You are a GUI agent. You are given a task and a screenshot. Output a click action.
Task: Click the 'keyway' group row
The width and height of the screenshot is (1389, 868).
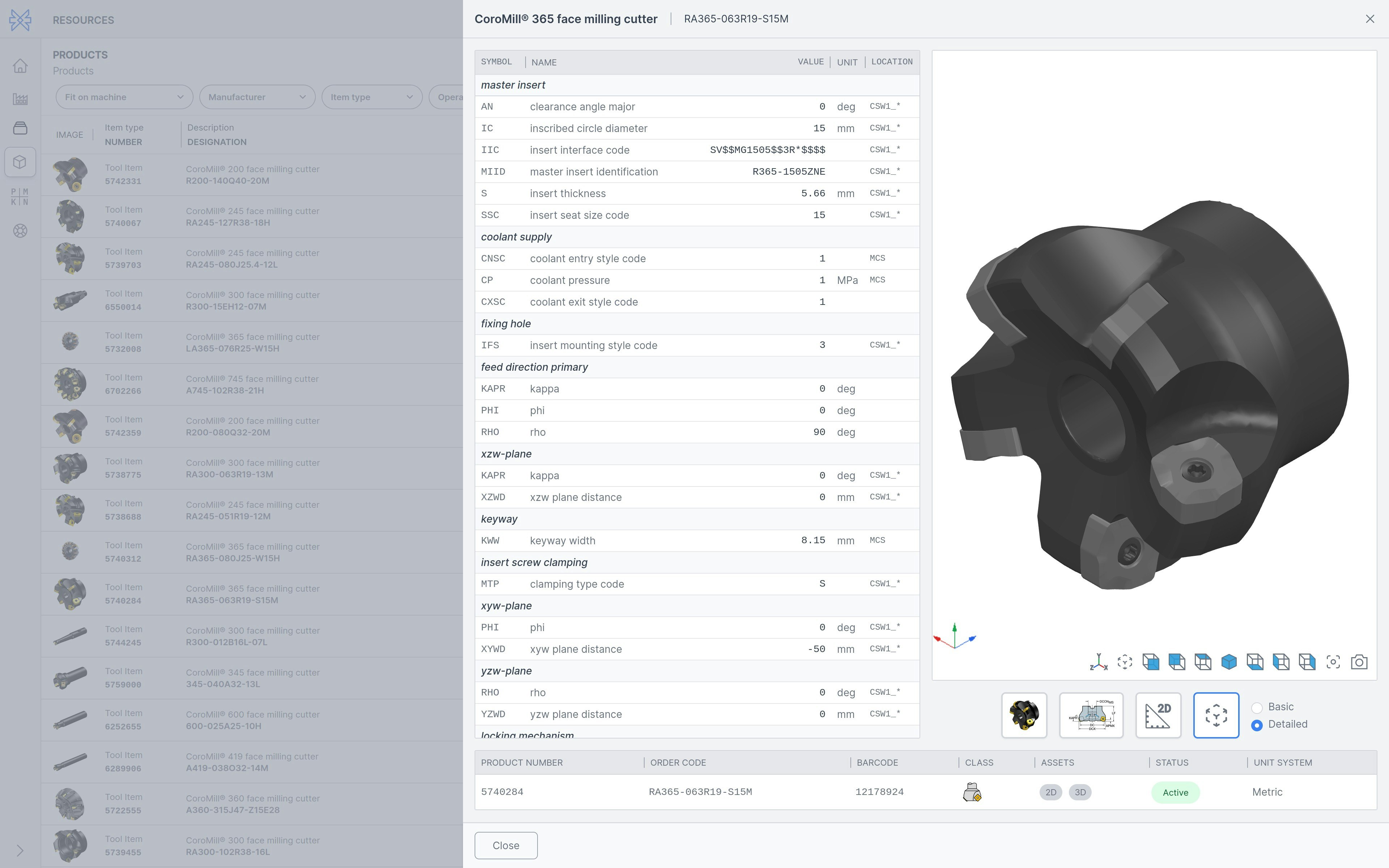[x=697, y=519]
